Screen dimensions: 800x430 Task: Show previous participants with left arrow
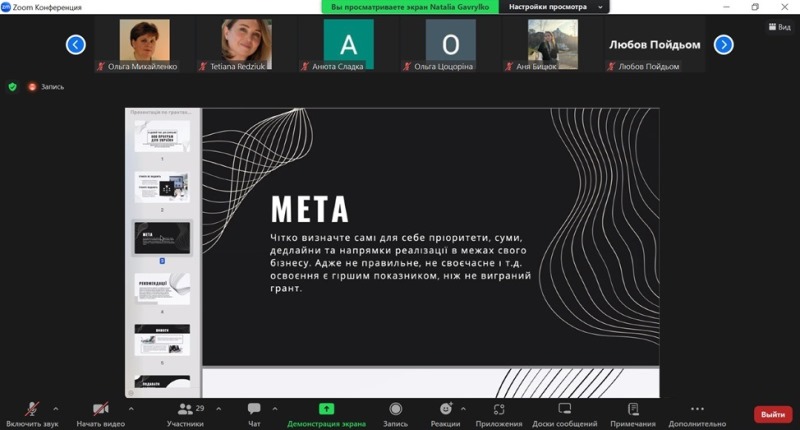(x=76, y=45)
